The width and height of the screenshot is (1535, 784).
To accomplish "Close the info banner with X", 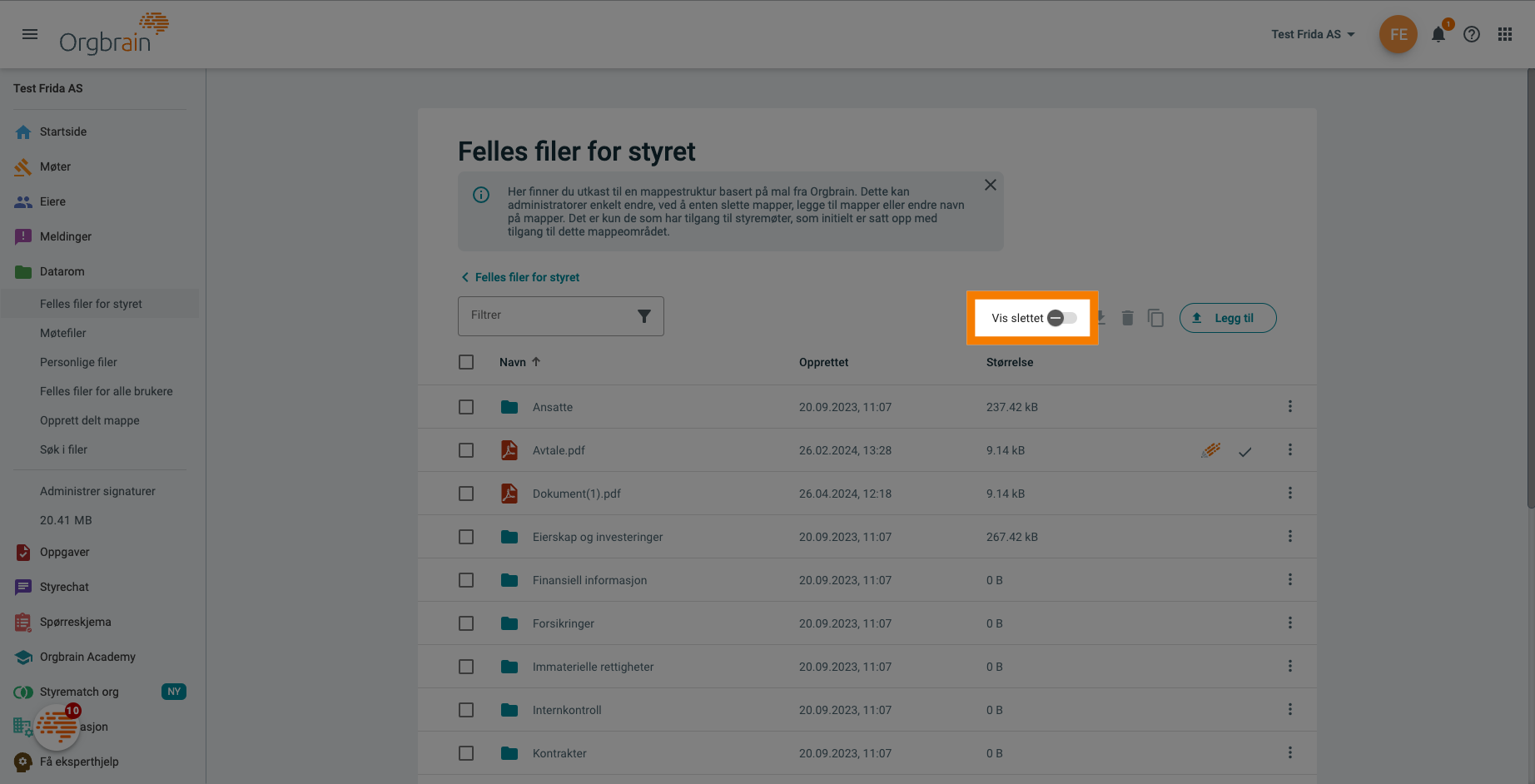I will [x=991, y=185].
